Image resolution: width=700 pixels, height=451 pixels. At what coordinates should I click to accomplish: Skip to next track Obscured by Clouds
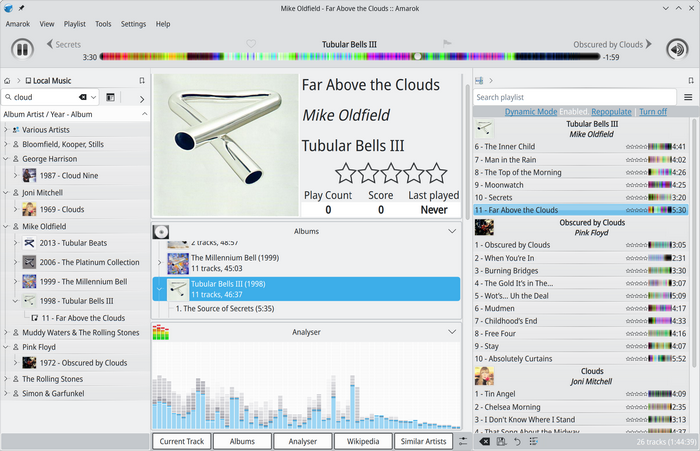(x=612, y=44)
